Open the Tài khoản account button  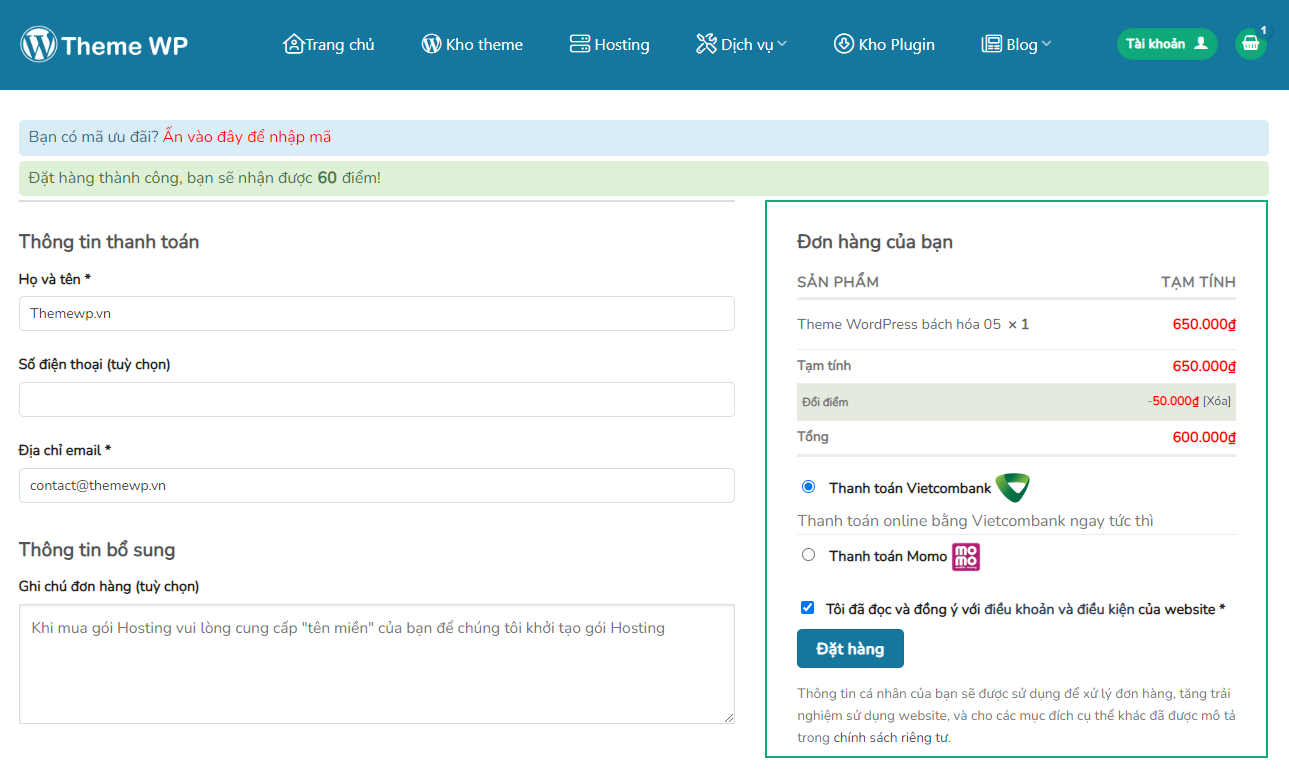(1166, 44)
